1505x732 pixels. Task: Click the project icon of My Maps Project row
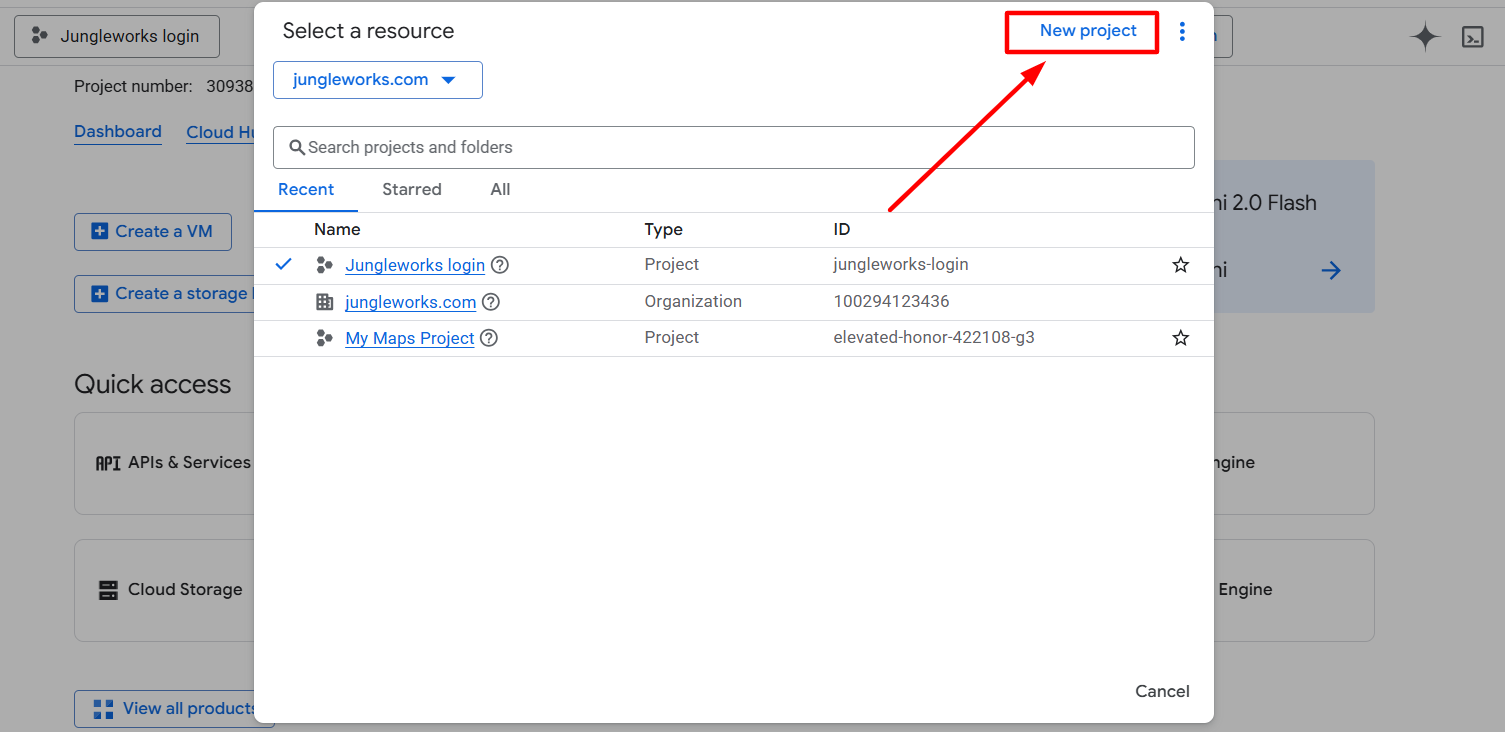pos(324,338)
